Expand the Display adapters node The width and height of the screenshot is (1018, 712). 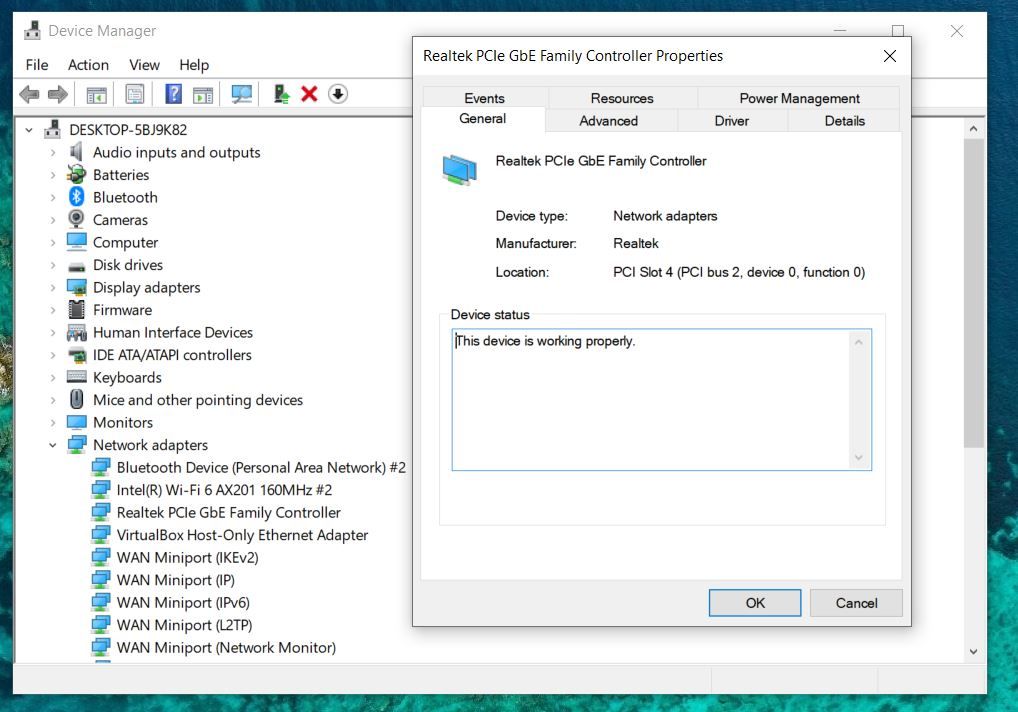pos(53,288)
